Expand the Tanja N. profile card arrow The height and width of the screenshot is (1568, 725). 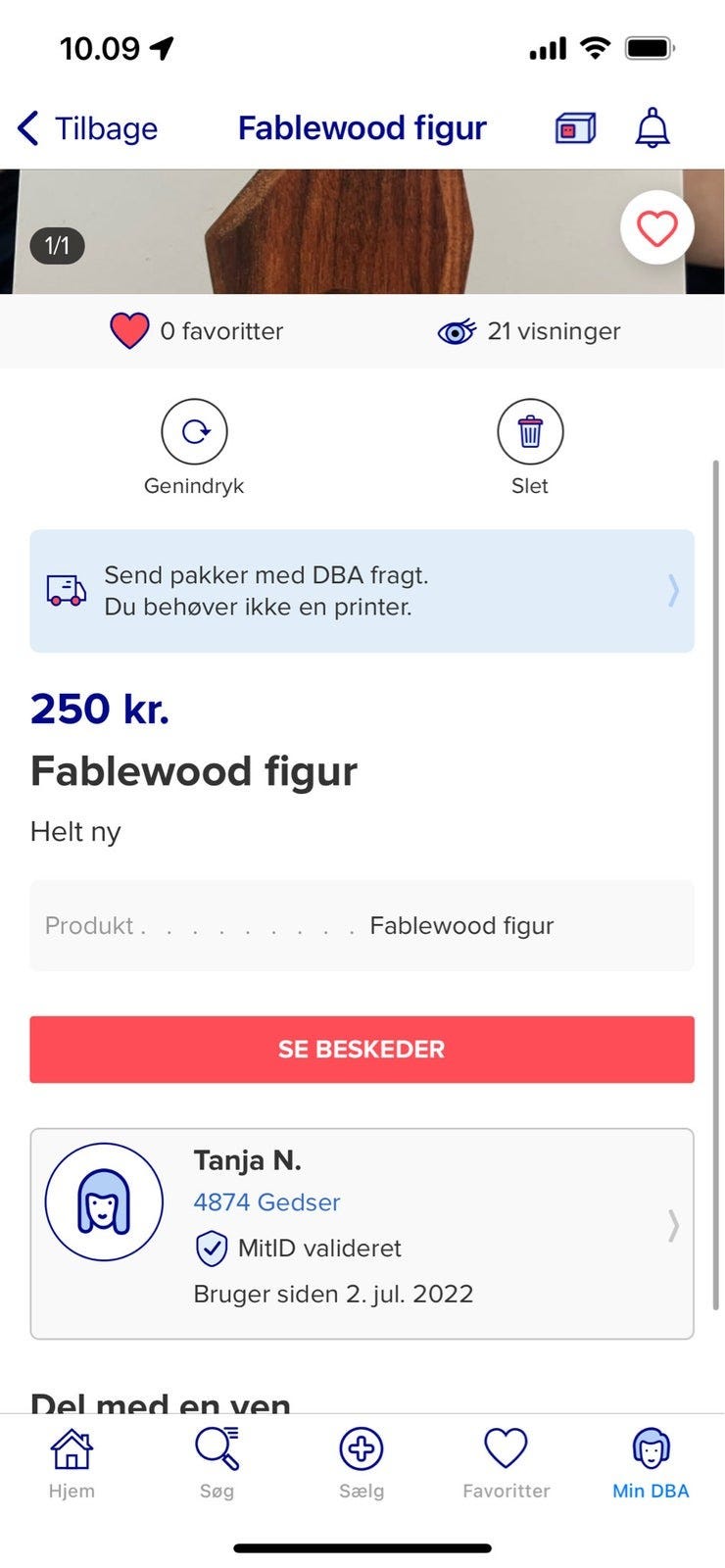click(673, 1225)
